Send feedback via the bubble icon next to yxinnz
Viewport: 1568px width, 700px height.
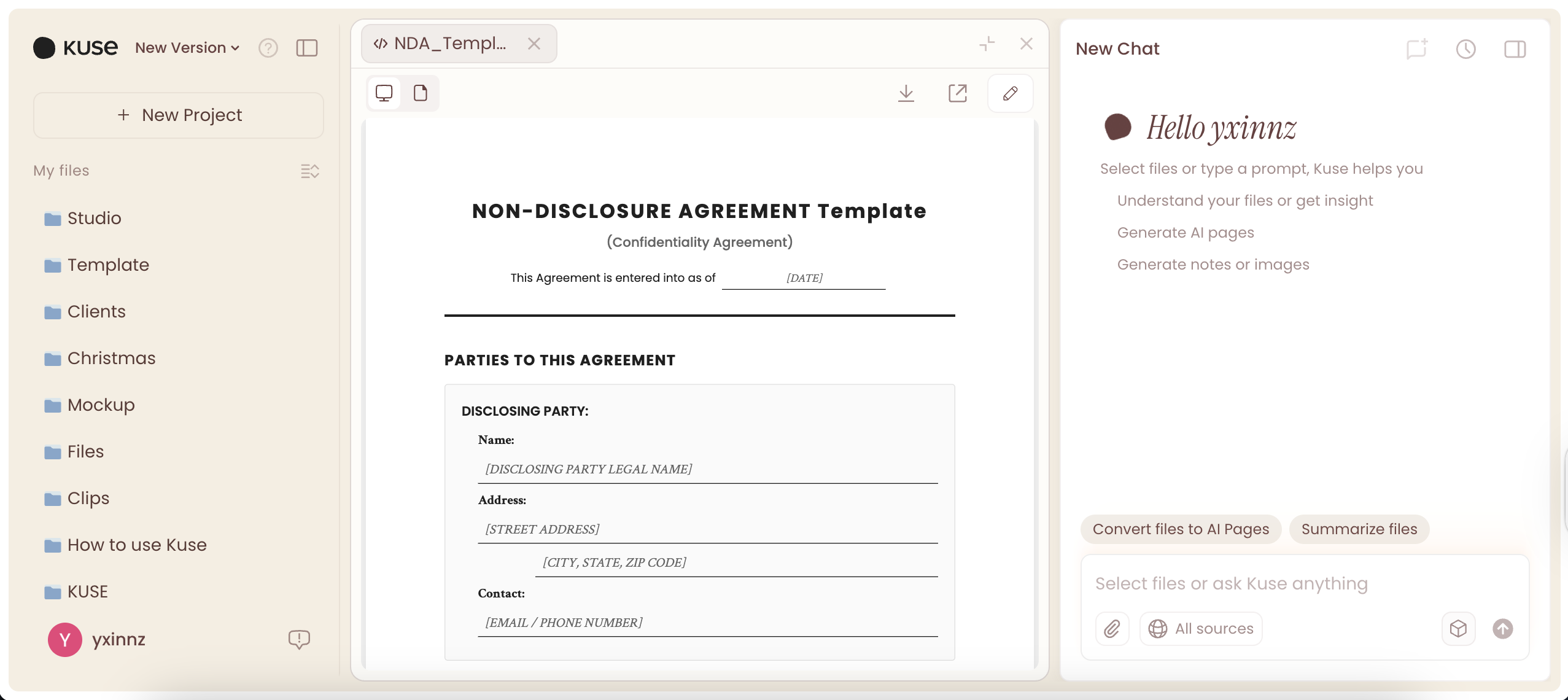300,640
